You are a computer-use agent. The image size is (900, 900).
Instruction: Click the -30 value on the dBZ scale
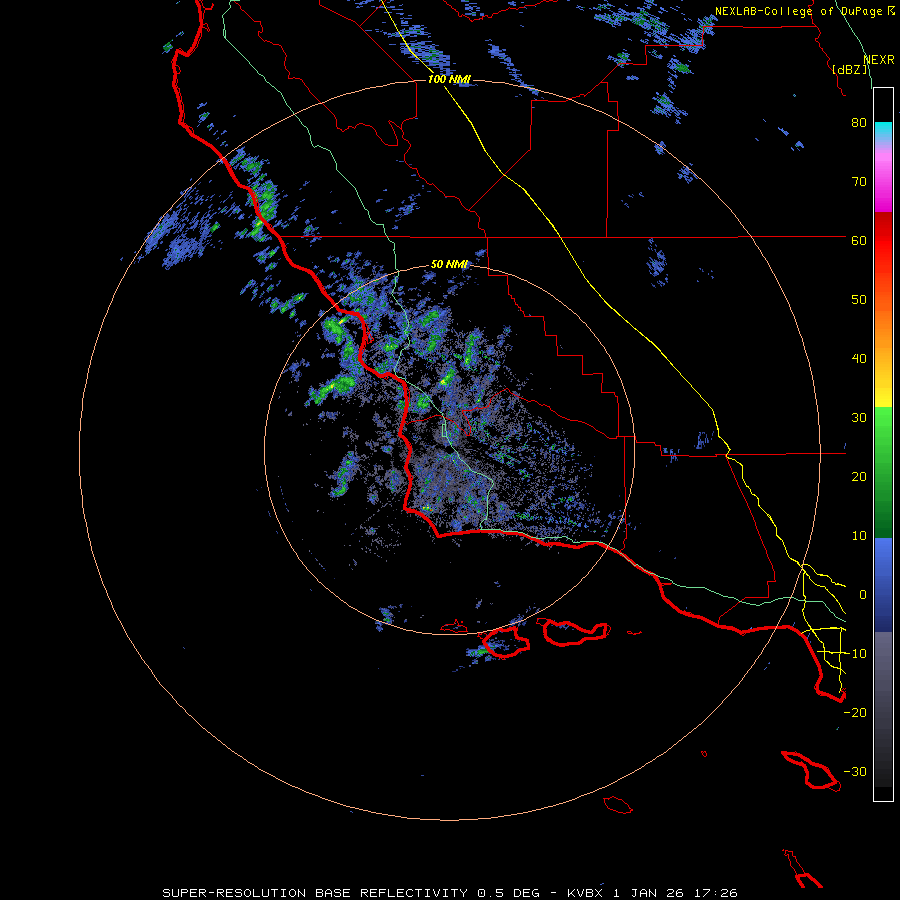click(855, 772)
